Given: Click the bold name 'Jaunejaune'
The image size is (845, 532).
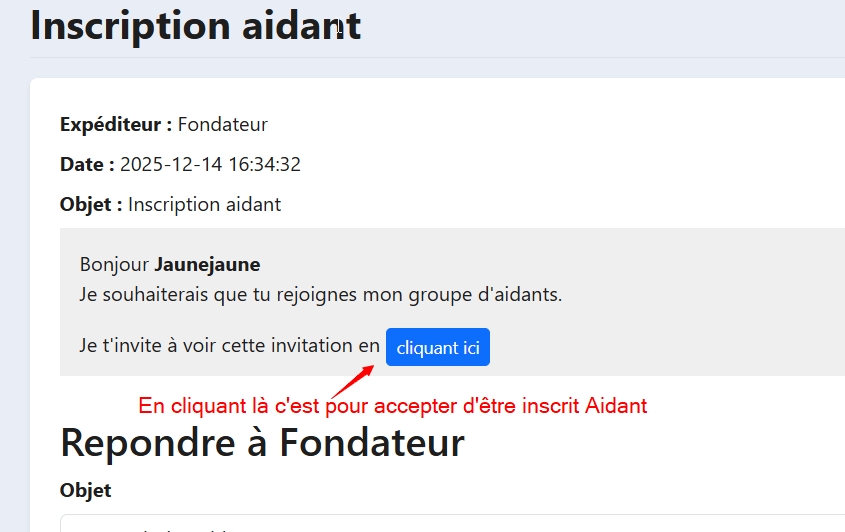Looking at the screenshot, I should (x=207, y=265).
